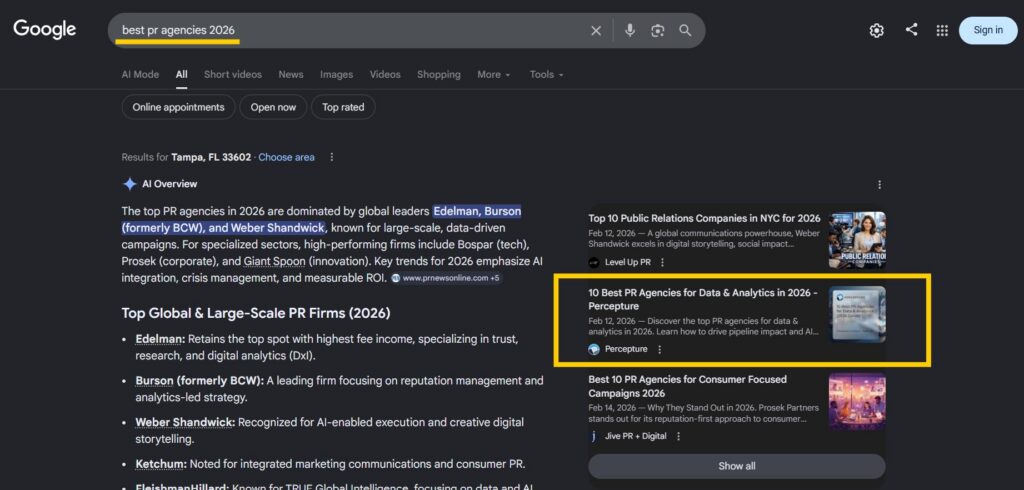Image resolution: width=1024 pixels, height=490 pixels.
Task: Open Google Lens image search icon
Action: (658, 31)
